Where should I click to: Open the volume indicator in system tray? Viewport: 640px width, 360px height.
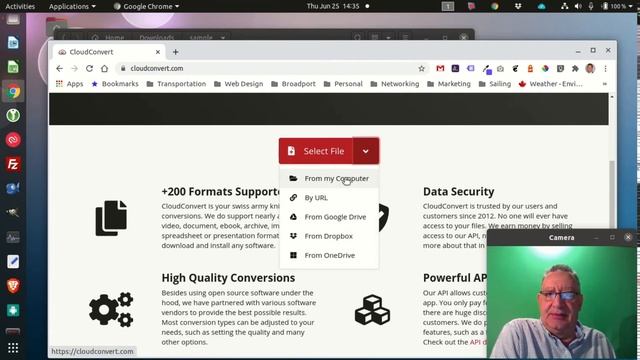pyautogui.click(x=578, y=6)
